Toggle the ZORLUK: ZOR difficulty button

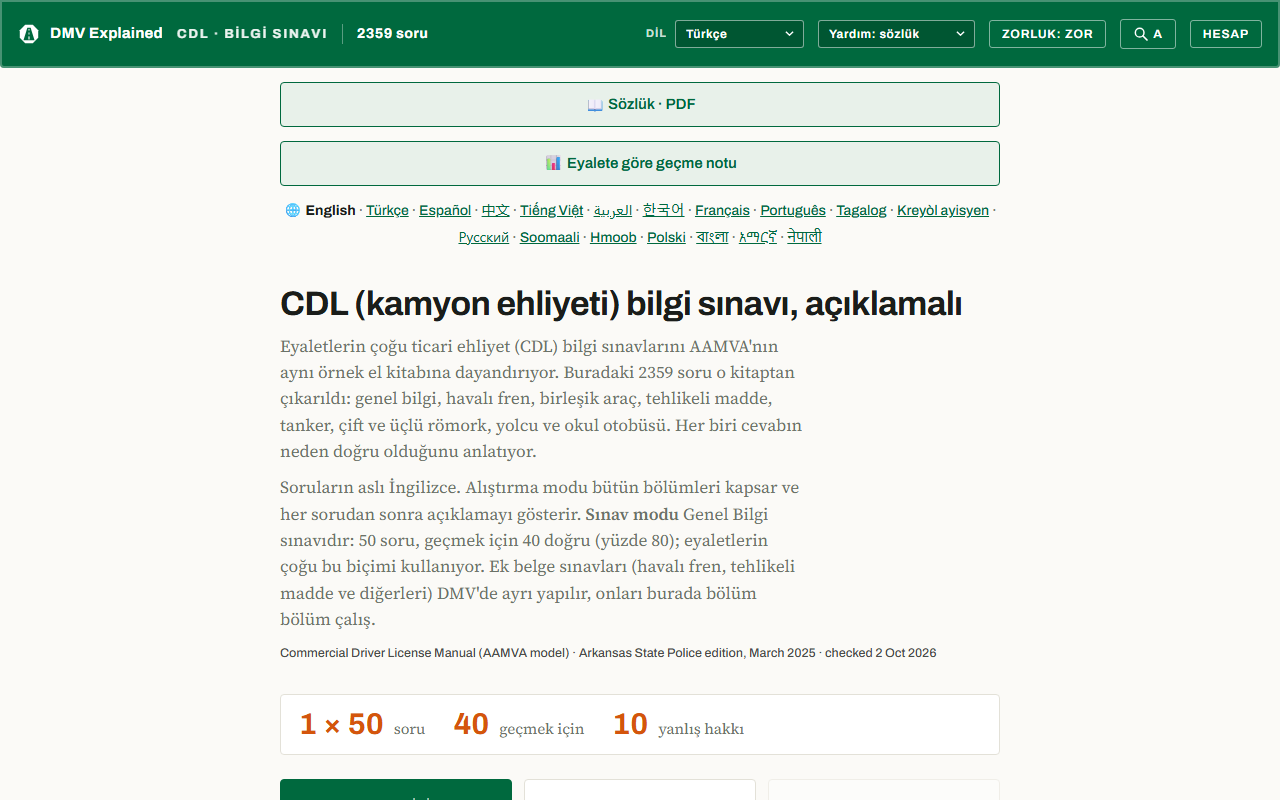click(1047, 34)
